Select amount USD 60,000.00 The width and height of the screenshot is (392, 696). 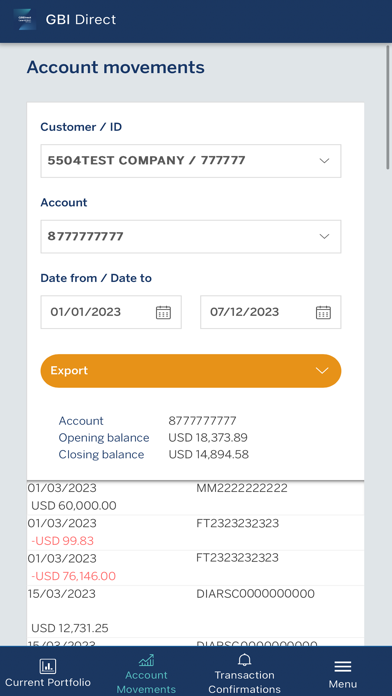point(74,506)
